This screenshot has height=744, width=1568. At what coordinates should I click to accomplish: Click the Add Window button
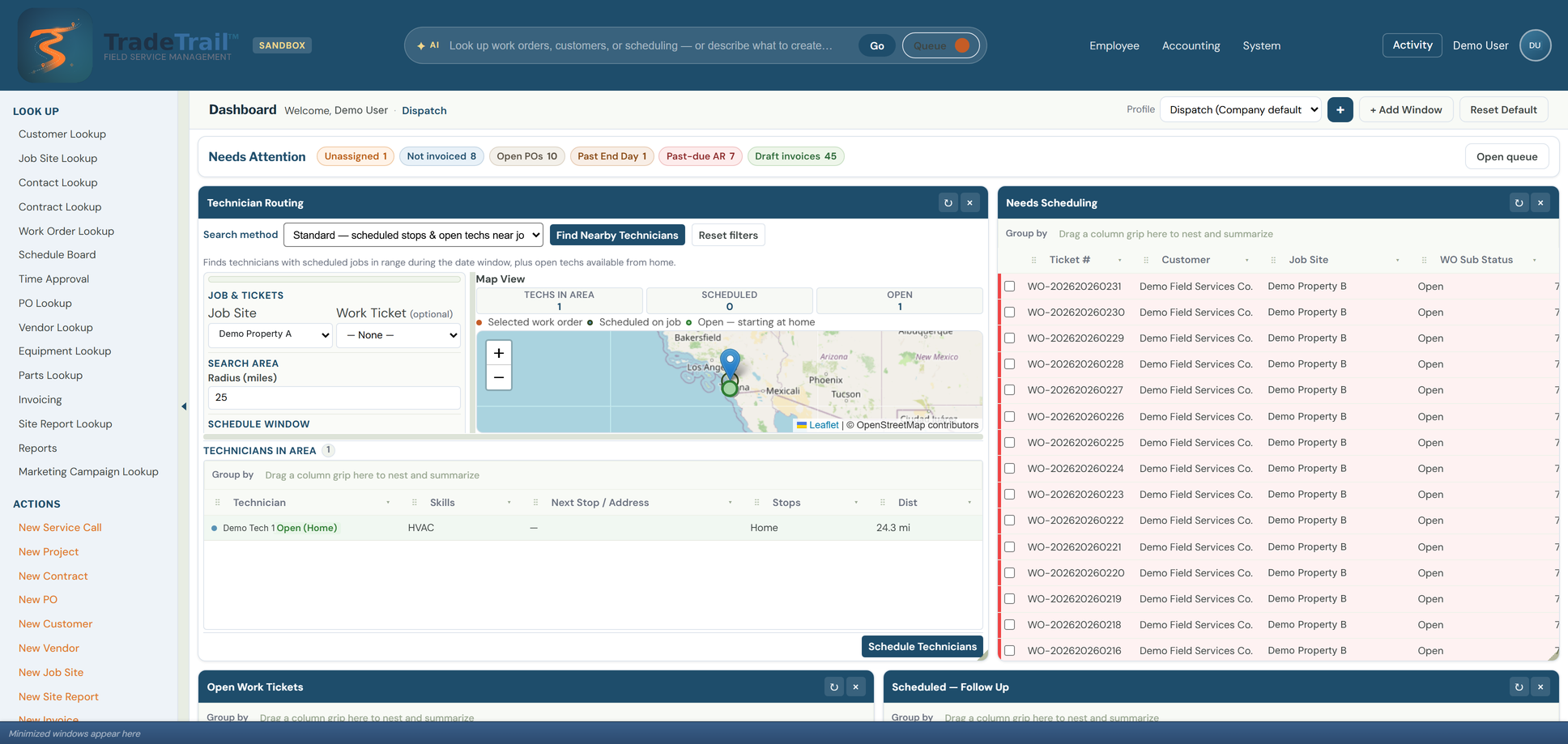(x=1406, y=110)
